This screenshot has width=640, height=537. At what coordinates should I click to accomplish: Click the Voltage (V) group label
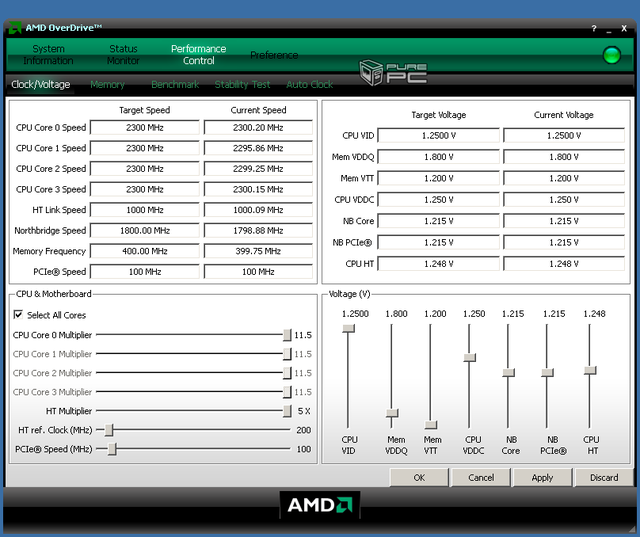[349, 294]
